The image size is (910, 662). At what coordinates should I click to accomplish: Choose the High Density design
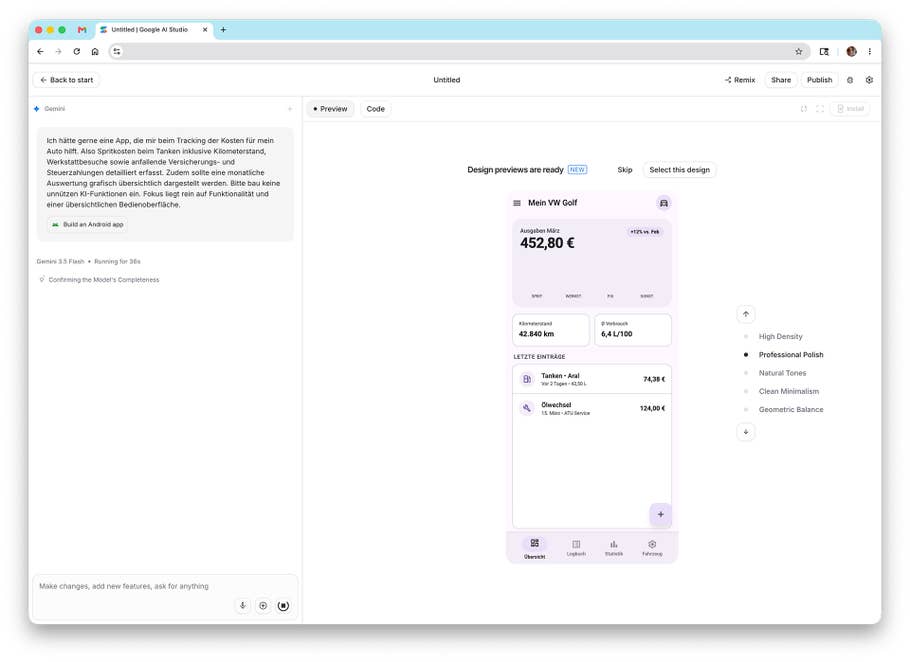[x=780, y=337]
